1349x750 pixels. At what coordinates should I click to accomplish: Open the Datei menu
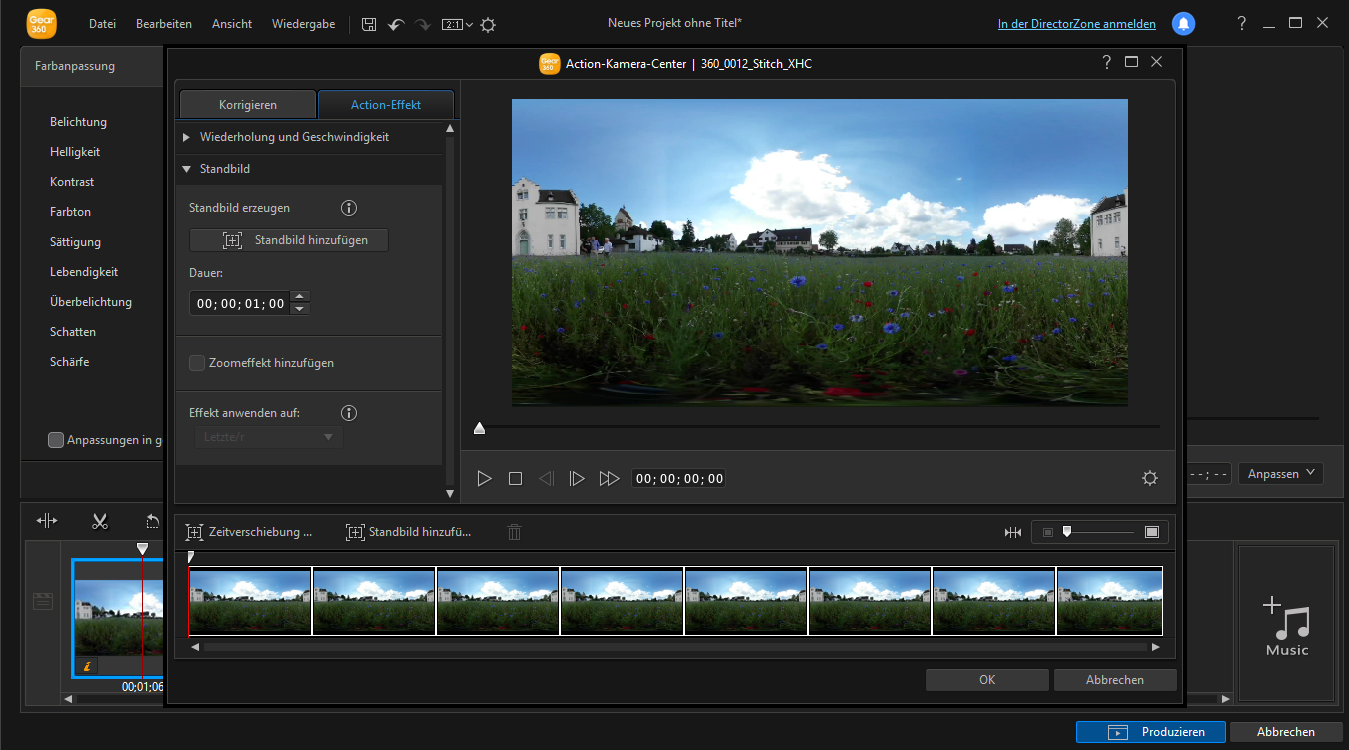(x=102, y=23)
